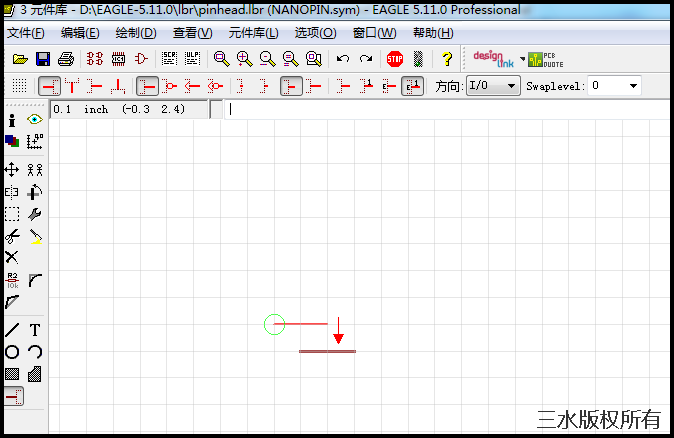Click the red STOP sign icon
674x438 pixels.
click(395, 59)
